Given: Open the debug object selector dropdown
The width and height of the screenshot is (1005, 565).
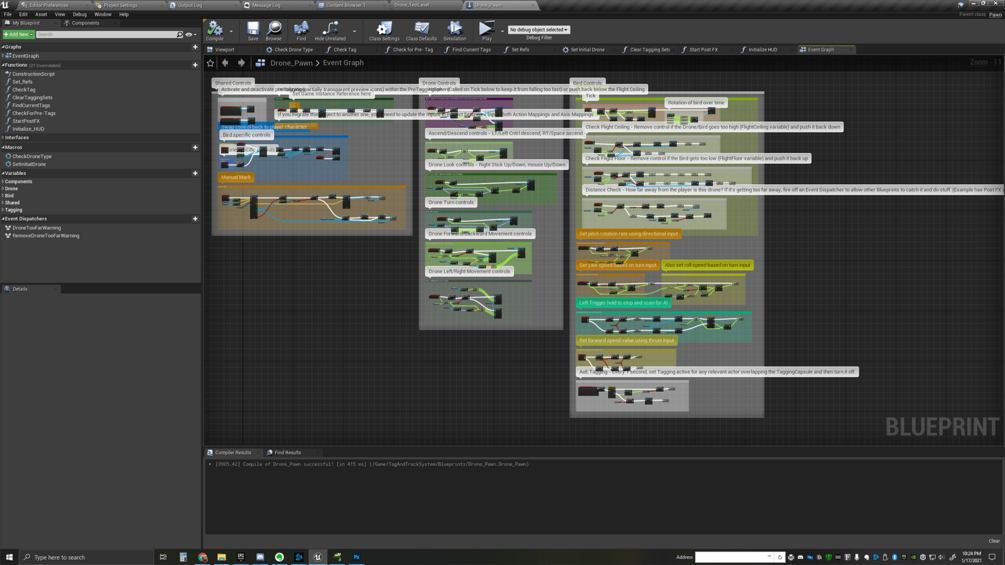Looking at the screenshot, I should pos(539,29).
